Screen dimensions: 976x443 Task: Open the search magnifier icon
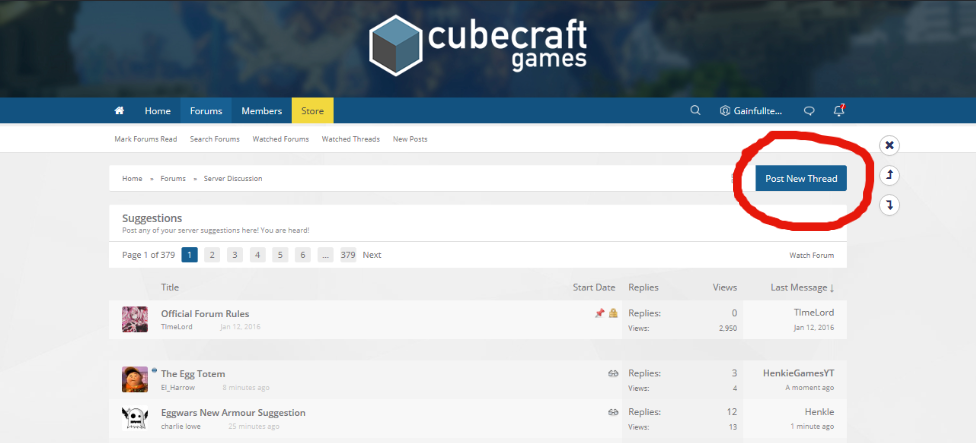tap(695, 110)
